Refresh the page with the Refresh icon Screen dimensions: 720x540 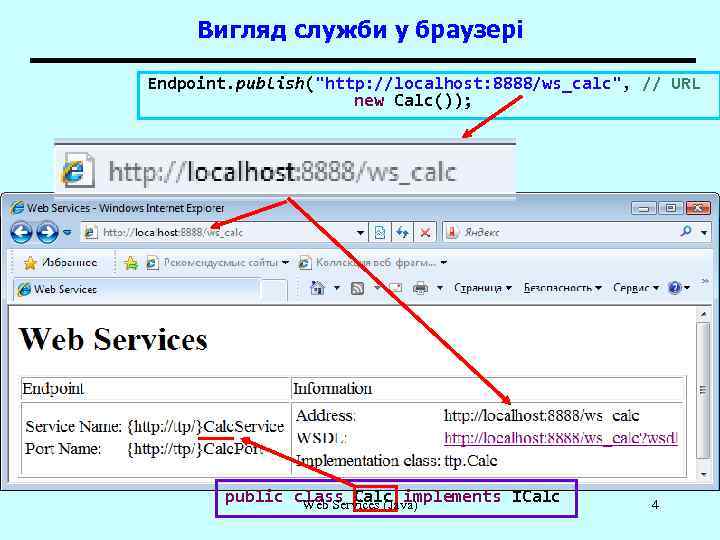tap(402, 233)
